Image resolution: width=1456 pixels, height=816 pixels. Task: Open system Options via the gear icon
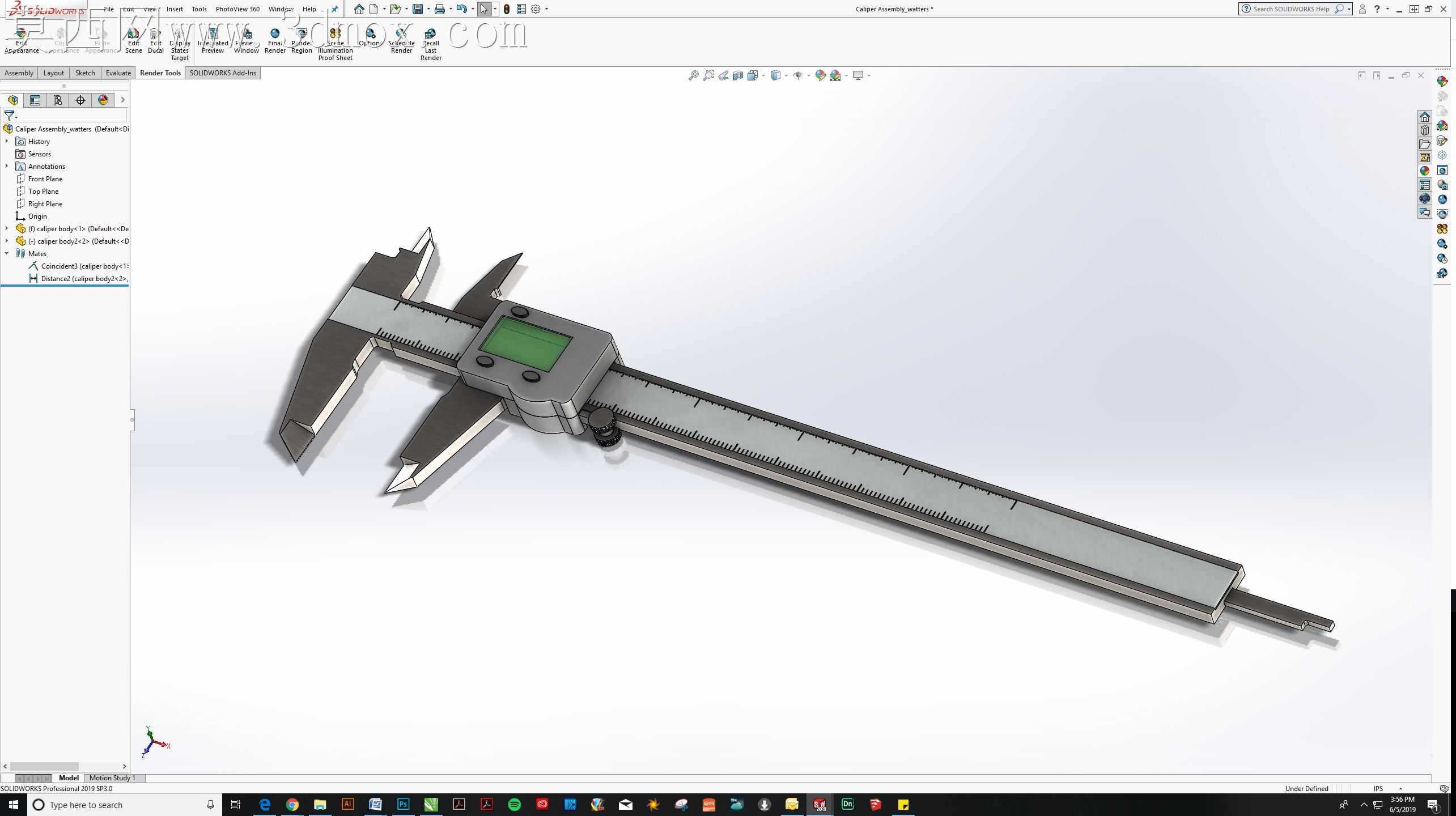(x=536, y=9)
